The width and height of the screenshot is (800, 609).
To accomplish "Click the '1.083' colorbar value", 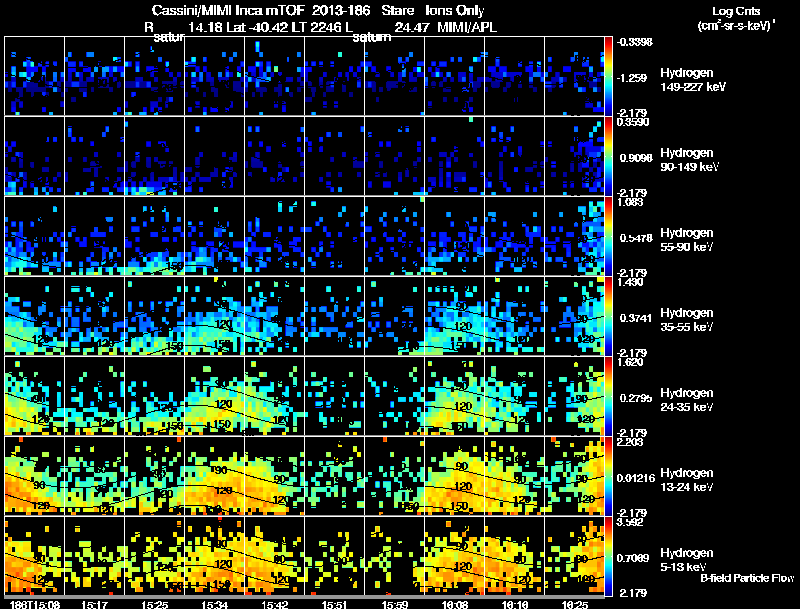I will [x=630, y=202].
